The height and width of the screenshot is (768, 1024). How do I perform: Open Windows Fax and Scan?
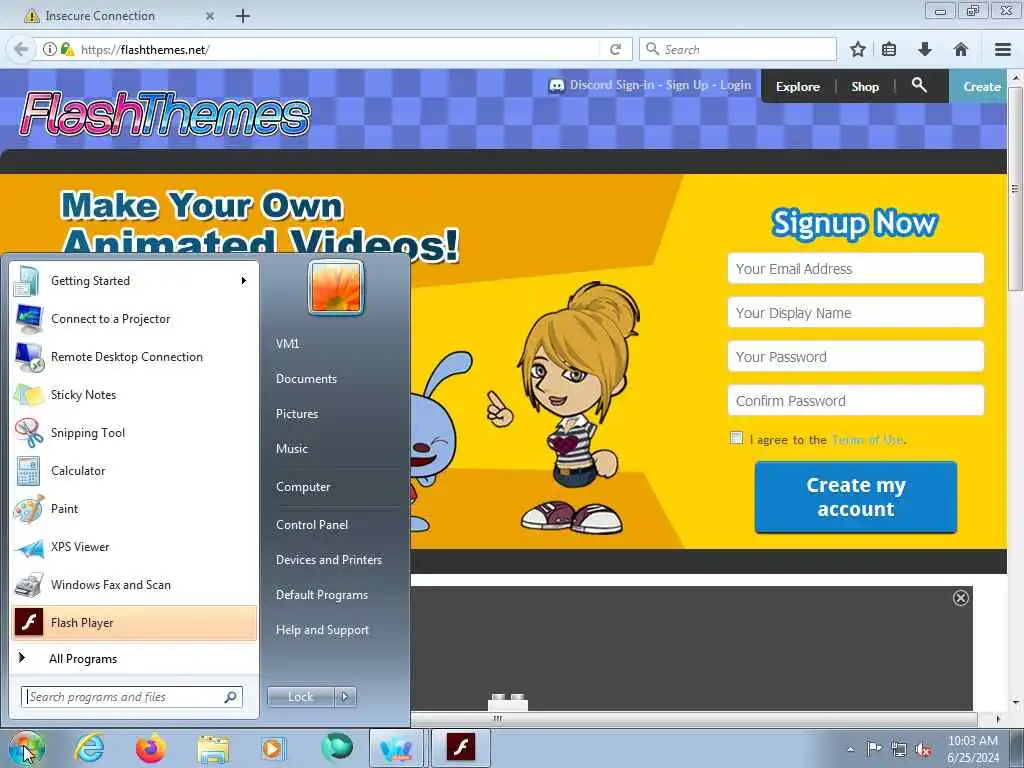[x=134, y=584]
